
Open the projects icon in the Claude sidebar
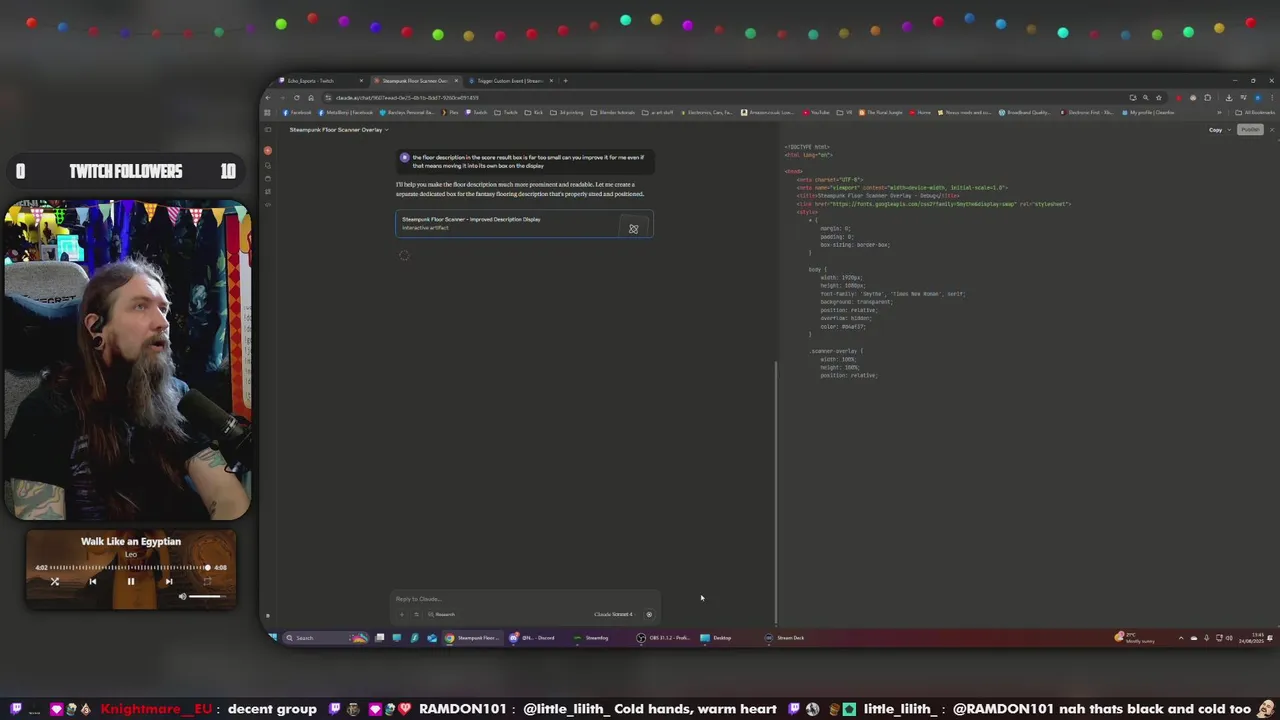click(268, 178)
